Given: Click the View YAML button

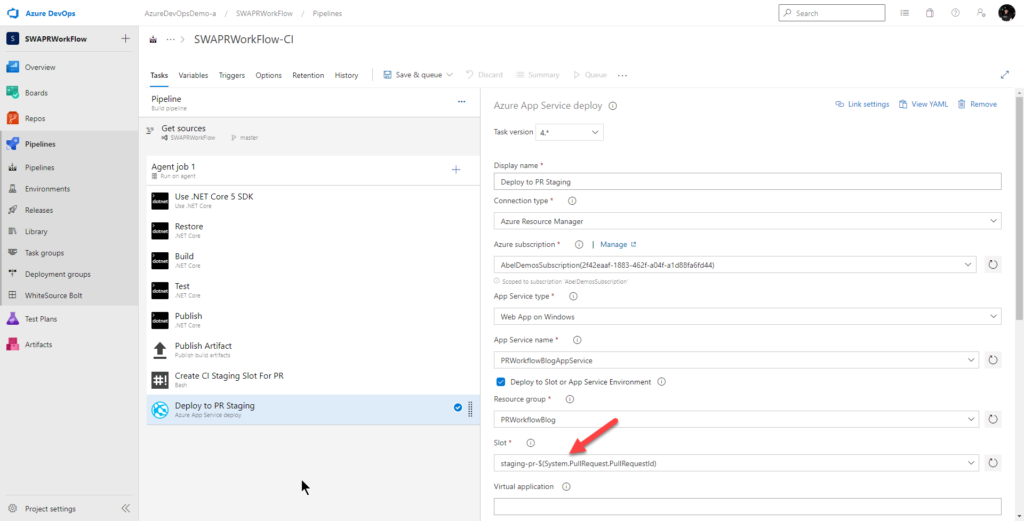Looking at the screenshot, I should tap(922, 104).
